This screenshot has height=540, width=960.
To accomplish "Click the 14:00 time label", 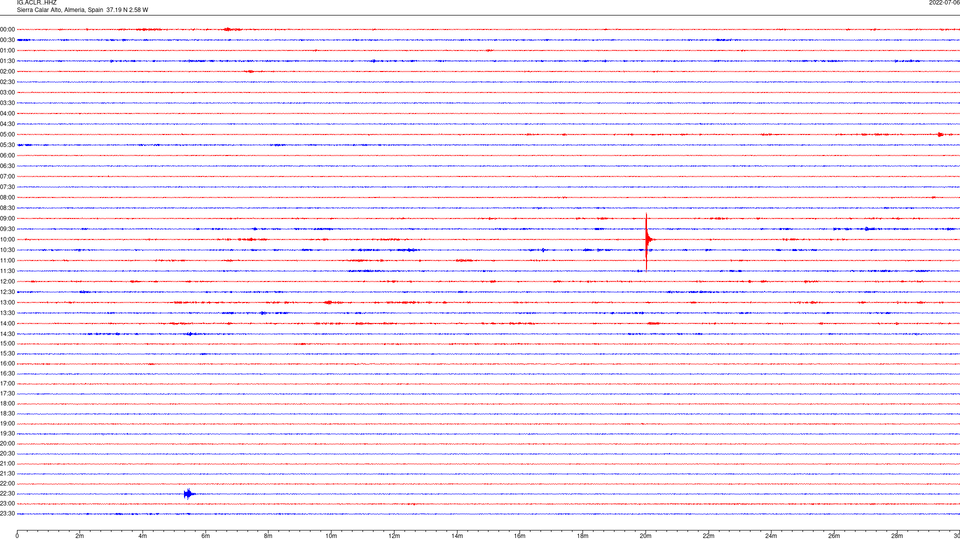I will point(7,323).
